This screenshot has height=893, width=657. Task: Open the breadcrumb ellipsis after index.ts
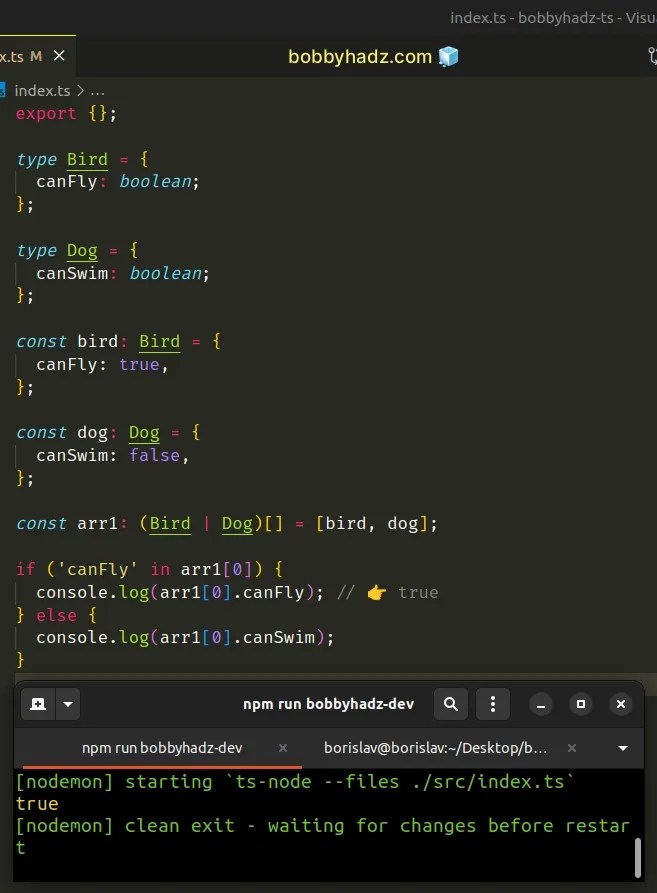pyautogui.click(x=97, y=91)
